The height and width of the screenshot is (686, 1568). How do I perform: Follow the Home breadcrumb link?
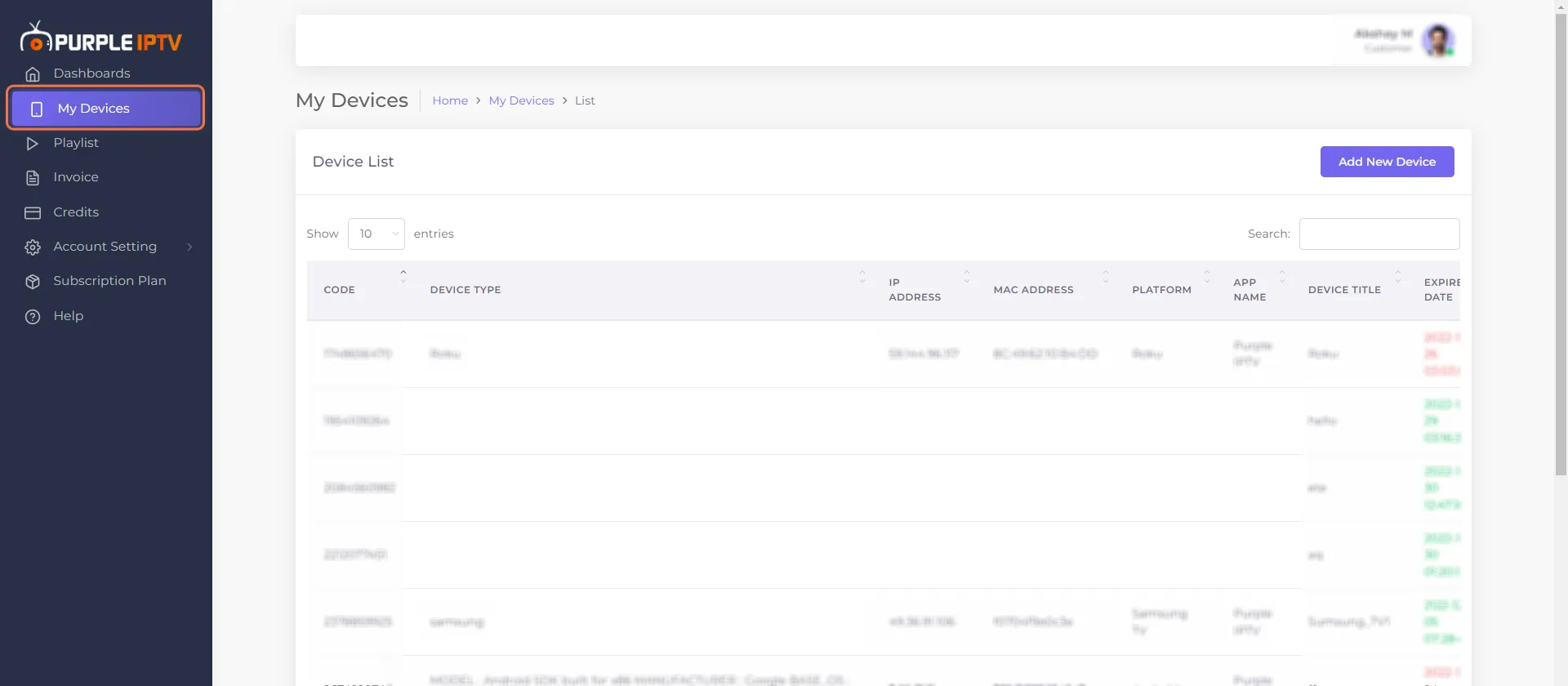(450, 100)
